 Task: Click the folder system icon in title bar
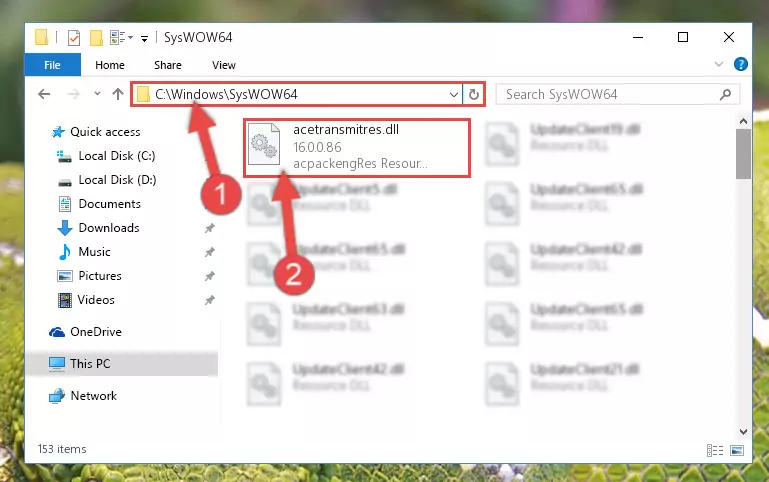click(42, 37)
